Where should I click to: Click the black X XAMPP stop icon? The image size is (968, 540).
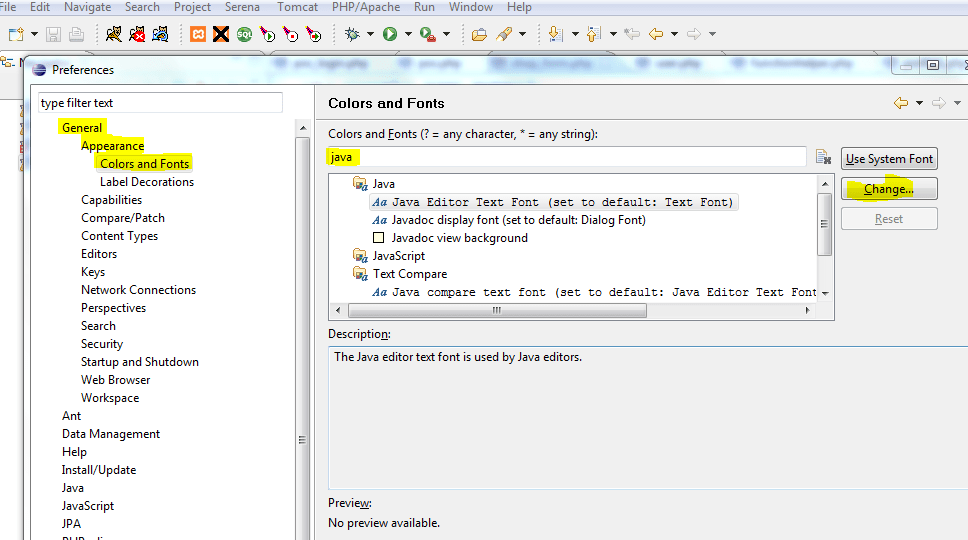[x=221, y=34]
